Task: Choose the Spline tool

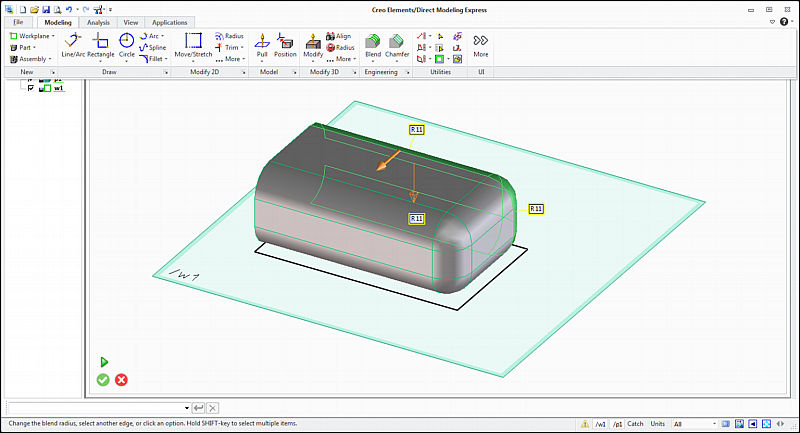Action: 153,47
